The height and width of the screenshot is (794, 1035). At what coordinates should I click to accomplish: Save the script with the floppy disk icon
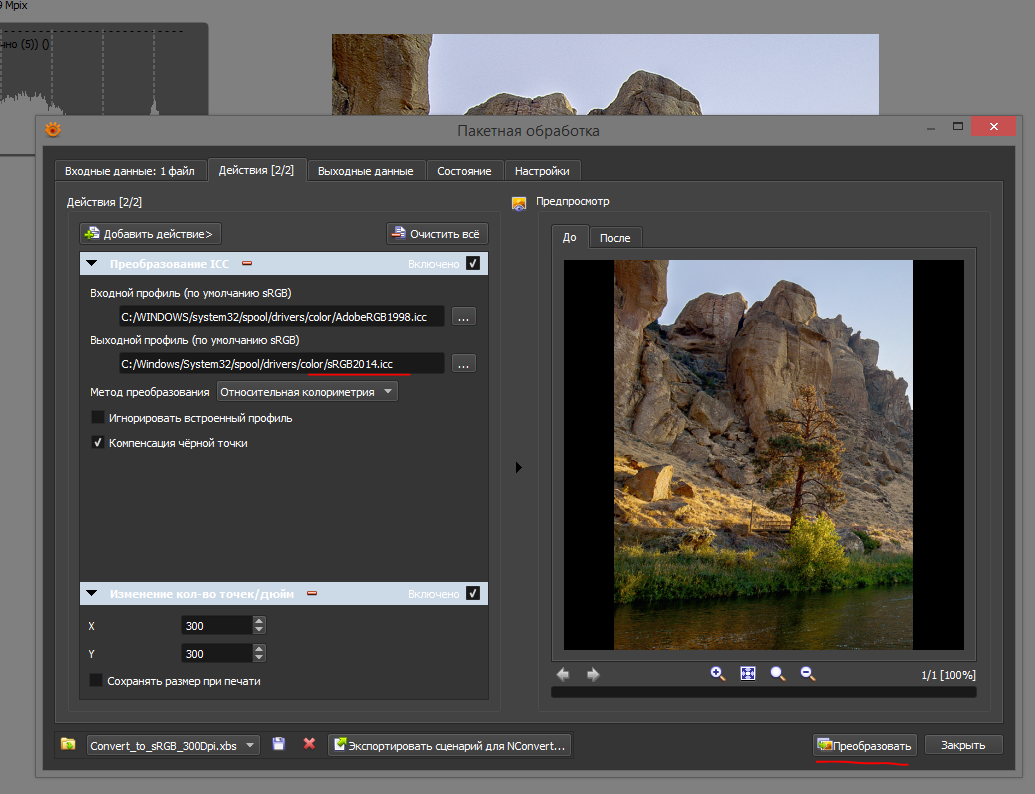coord(279,745)
